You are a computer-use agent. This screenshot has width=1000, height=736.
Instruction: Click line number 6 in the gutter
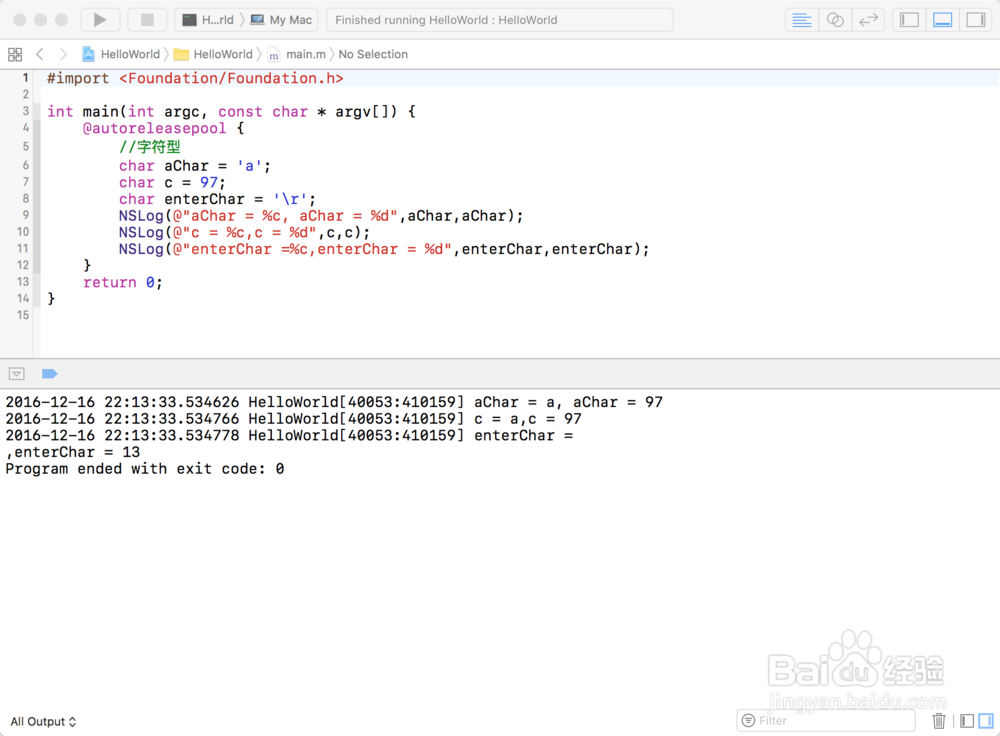pos(26,165)
